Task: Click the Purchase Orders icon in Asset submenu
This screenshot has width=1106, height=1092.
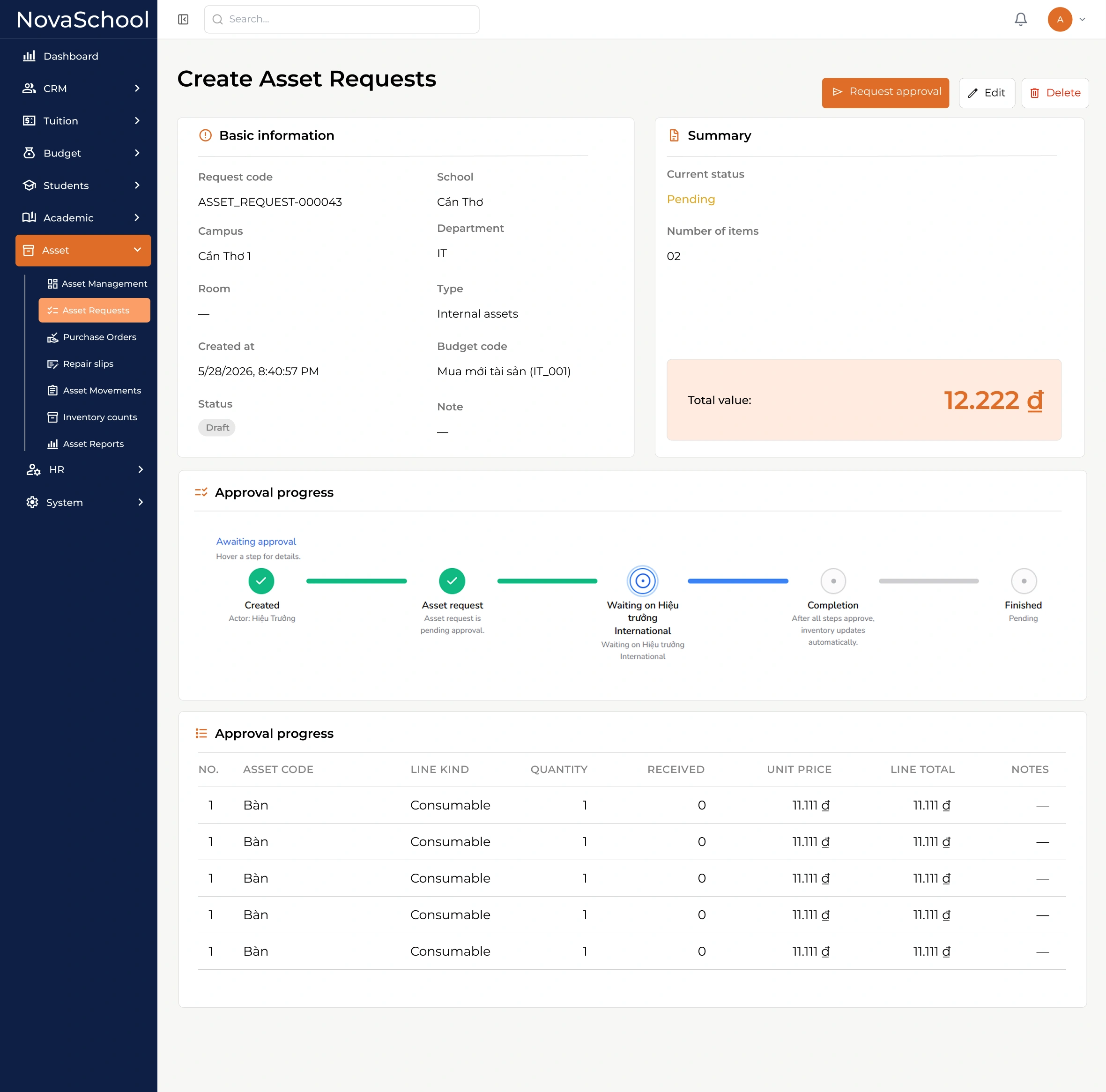Action: 52,337
